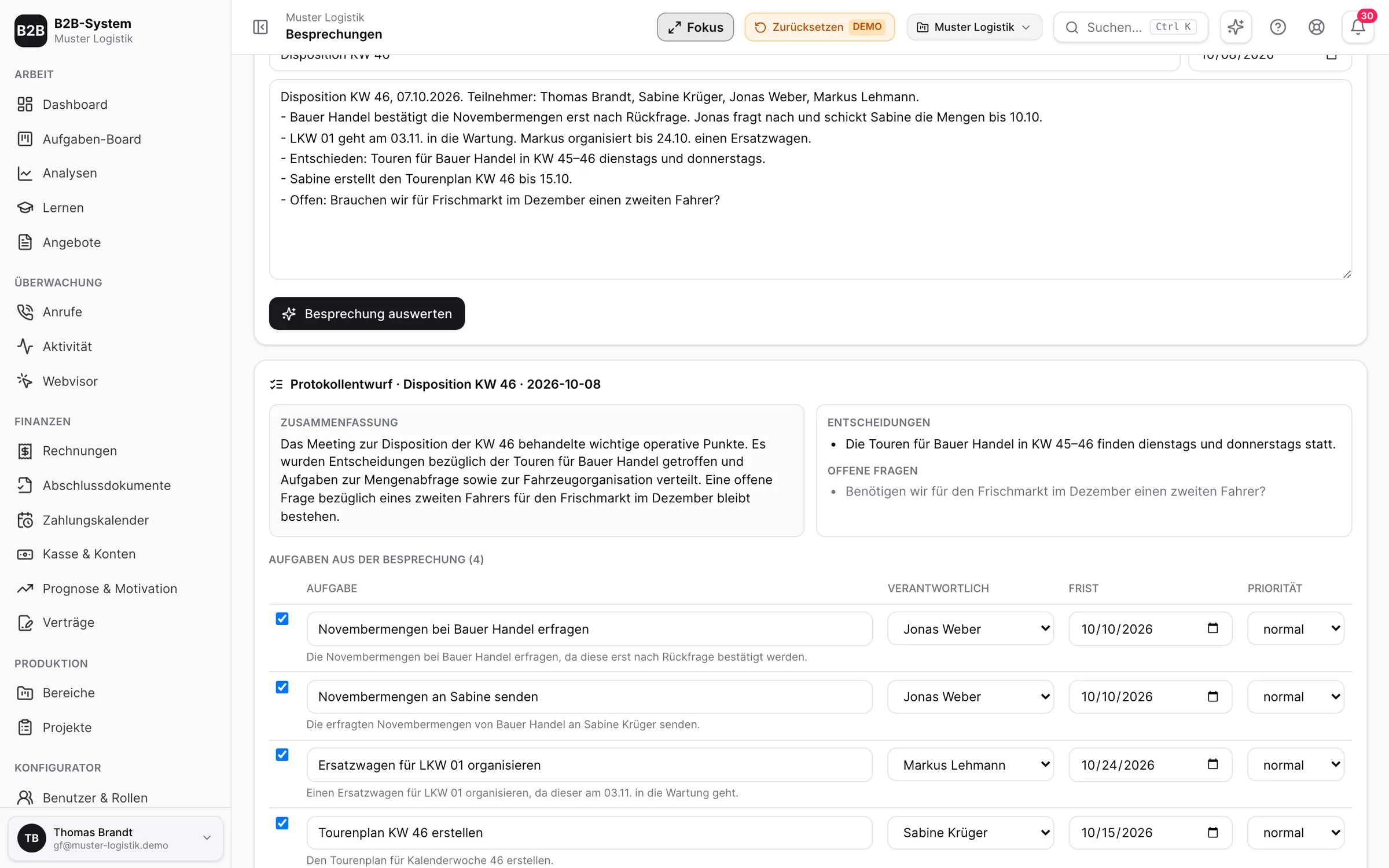Open the AI assistant sparkle icon

(x=1236, y=27)
